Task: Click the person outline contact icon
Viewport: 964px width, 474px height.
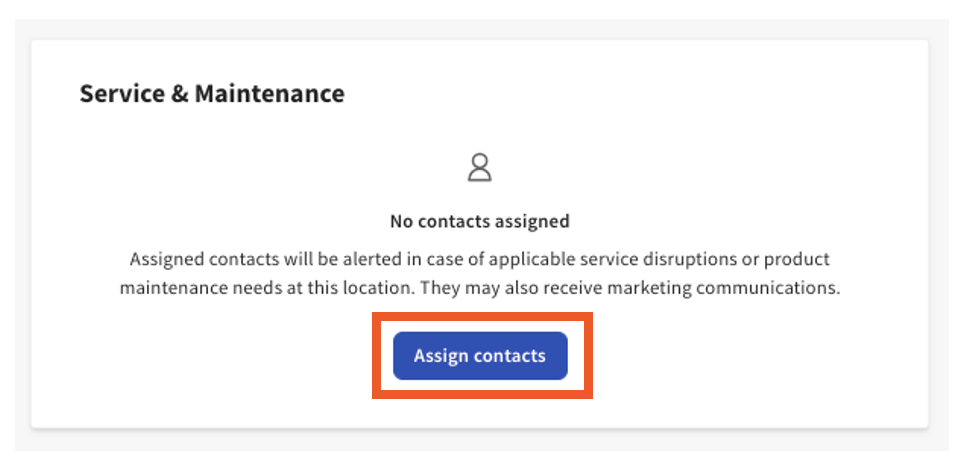Action: 480,167
